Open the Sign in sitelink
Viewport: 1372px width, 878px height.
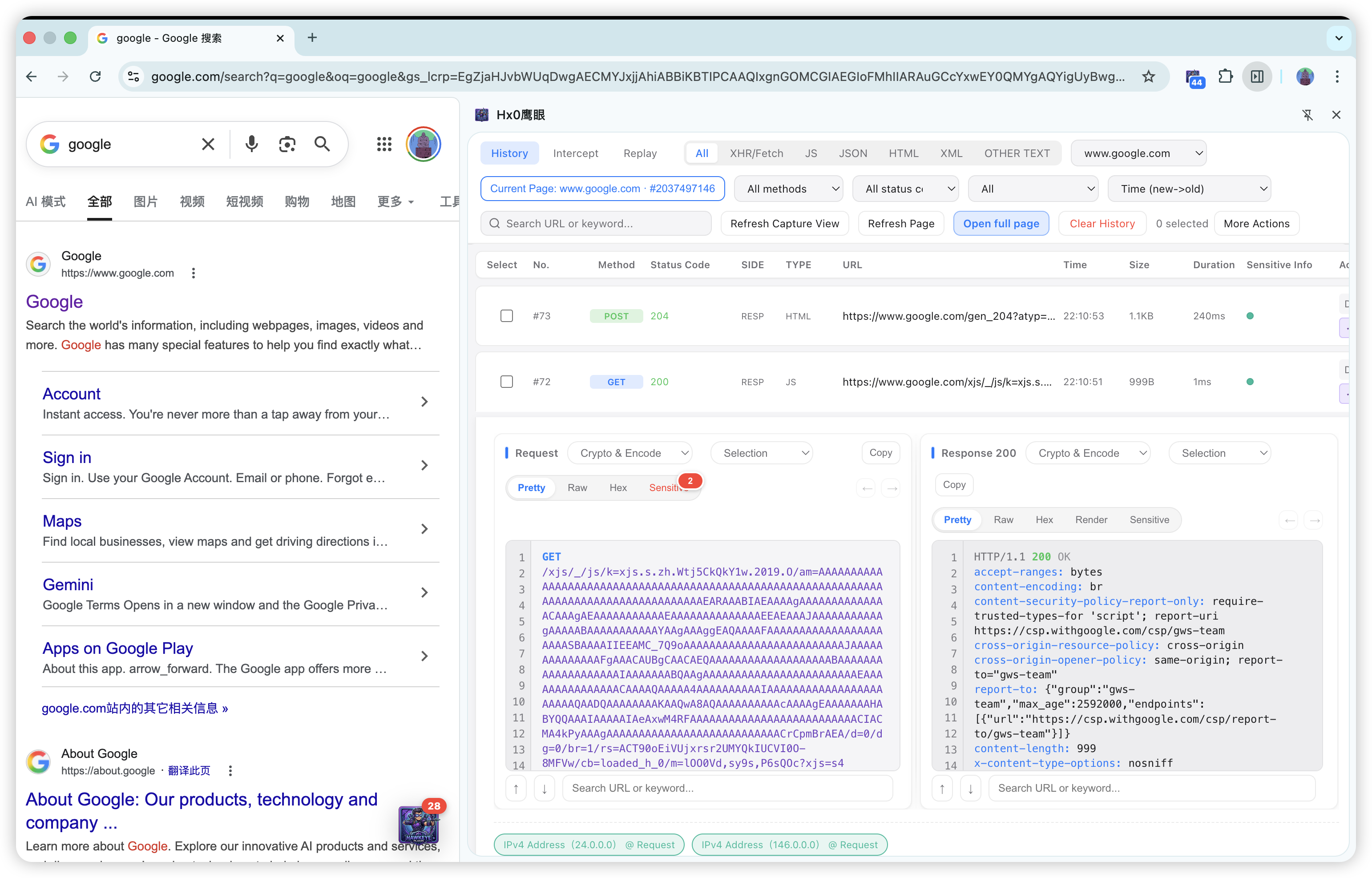67,457
